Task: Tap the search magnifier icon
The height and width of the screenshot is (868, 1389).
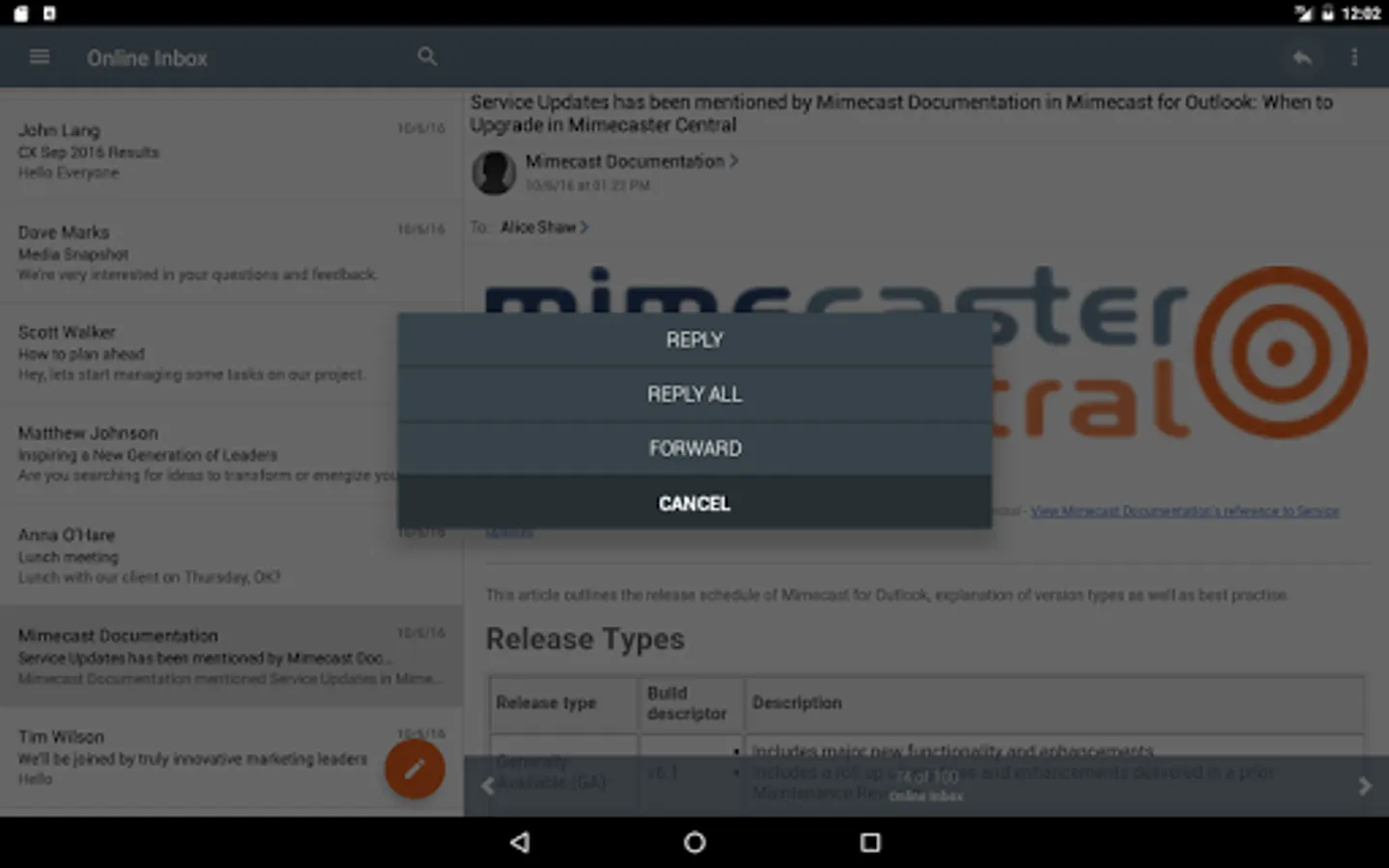Action: (x=427, y=57)
